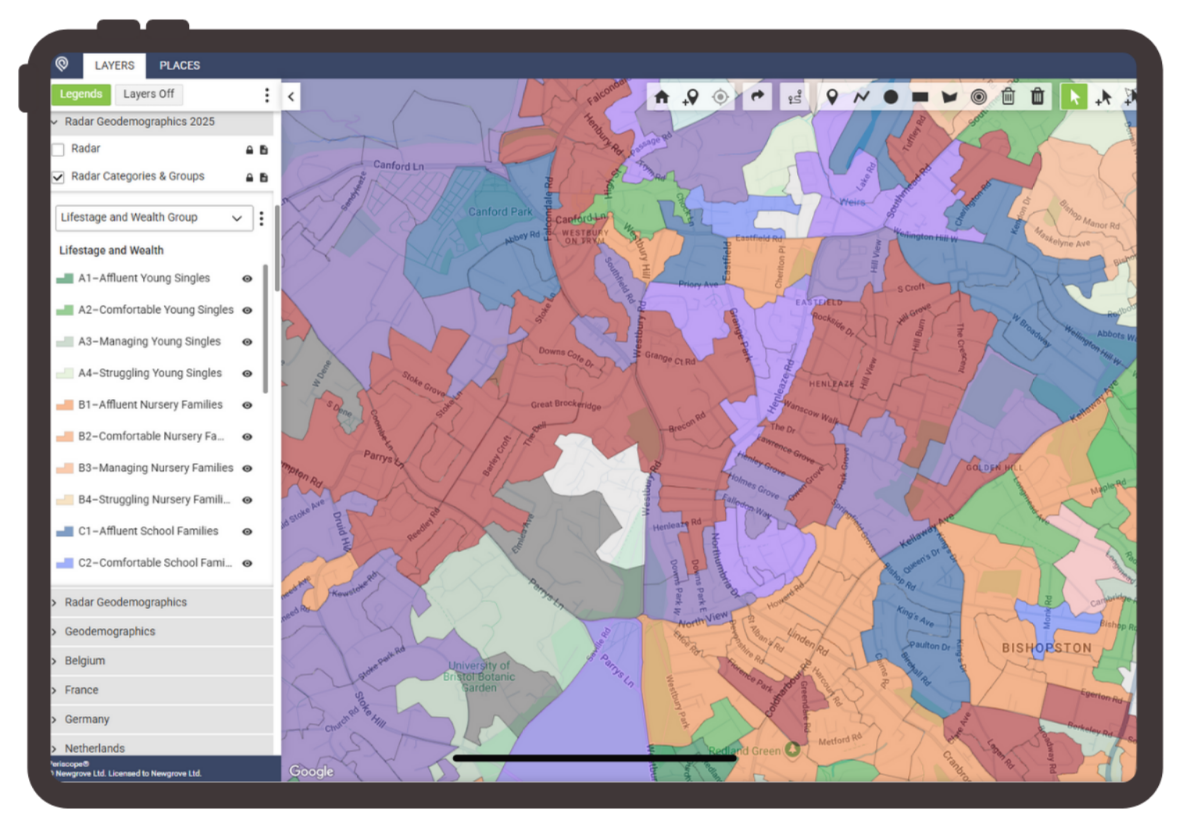Enable the Radar layer checkbox
The image size is (1181, 827).
[57, 148]
